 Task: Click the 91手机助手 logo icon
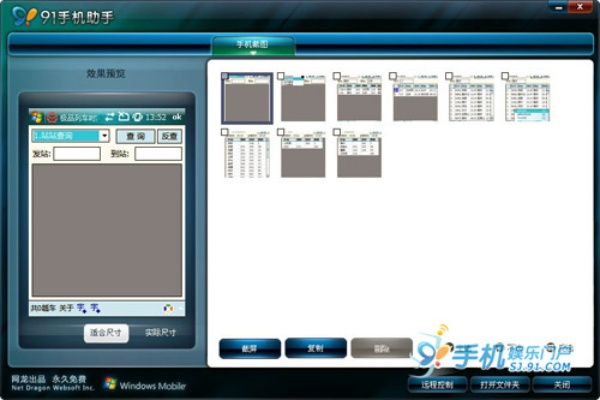pyautogui.click(x=21, y=16)
